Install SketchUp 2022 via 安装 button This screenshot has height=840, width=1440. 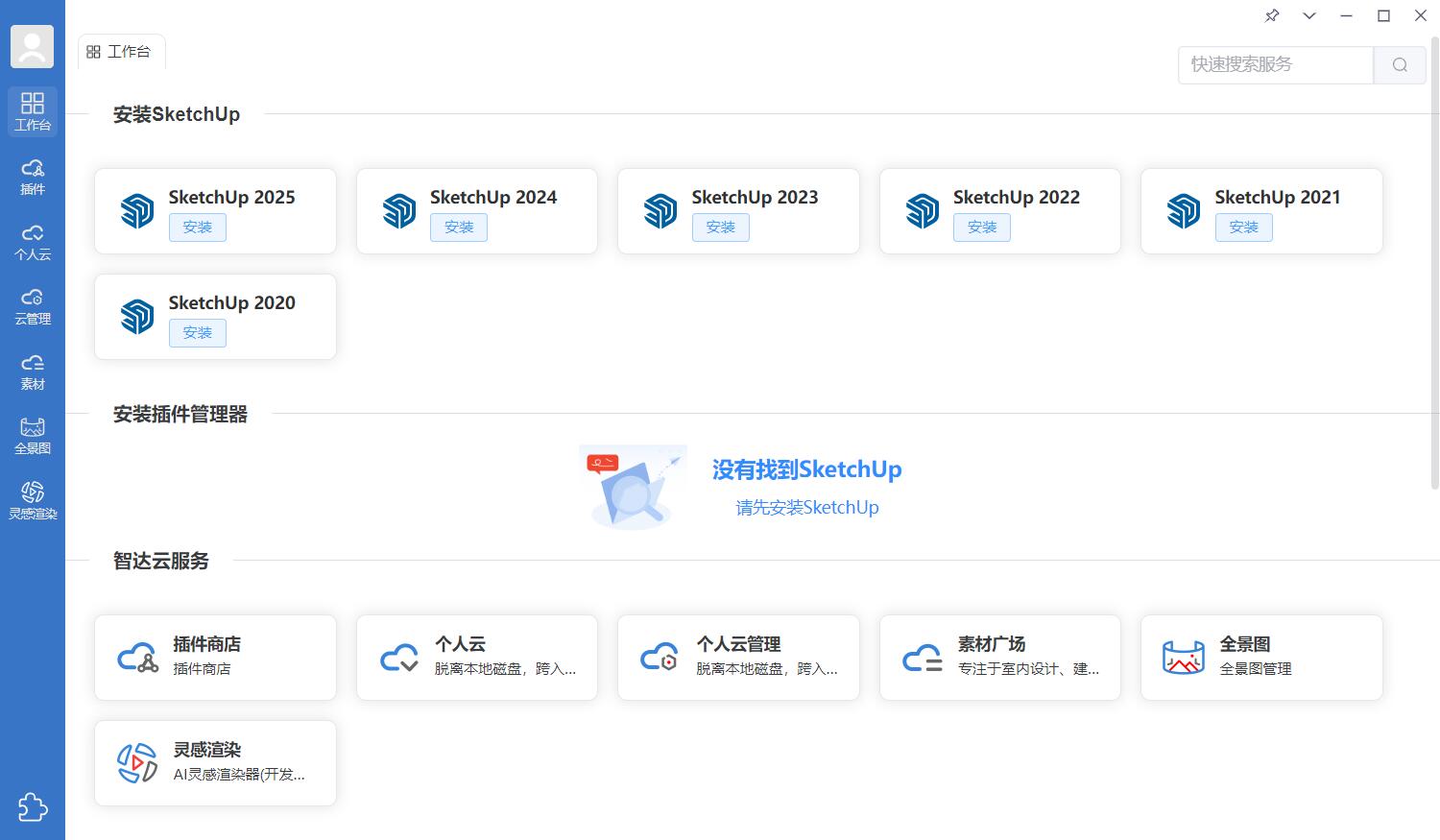coord(982,228)
